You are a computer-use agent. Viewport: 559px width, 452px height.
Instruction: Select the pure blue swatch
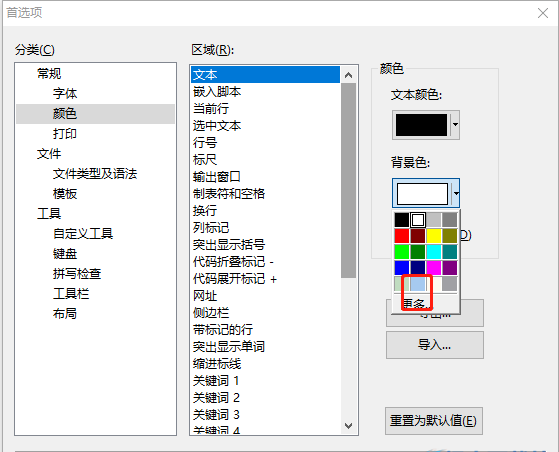[x=401, y=268]
